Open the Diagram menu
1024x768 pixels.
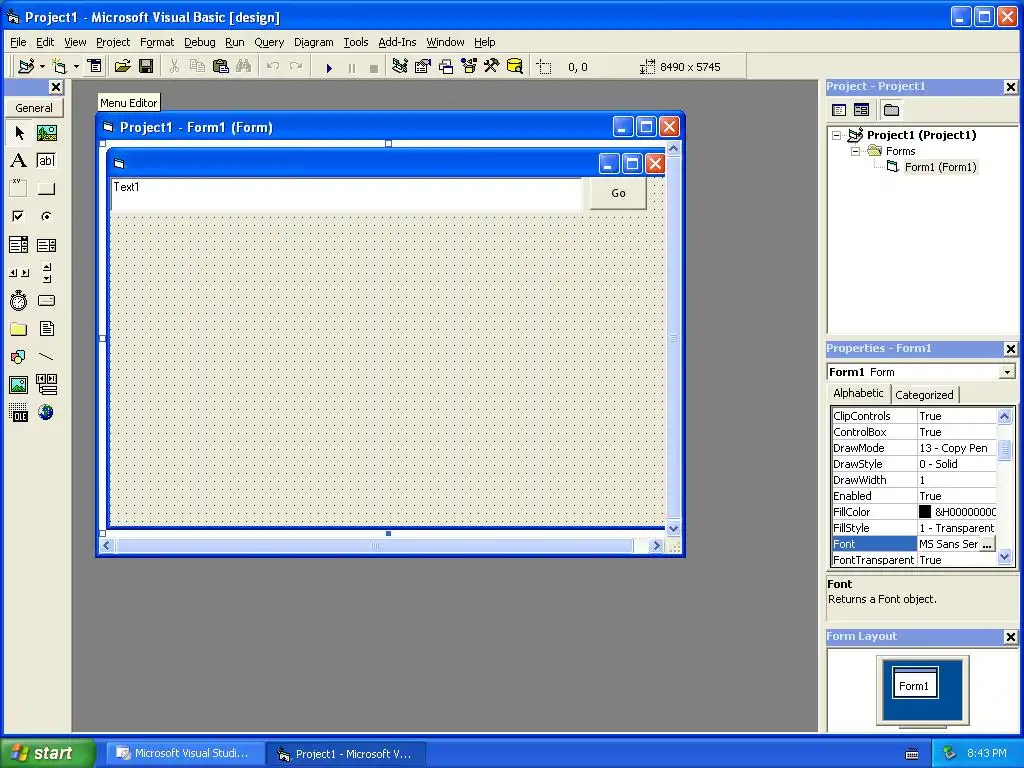(313, 42)
